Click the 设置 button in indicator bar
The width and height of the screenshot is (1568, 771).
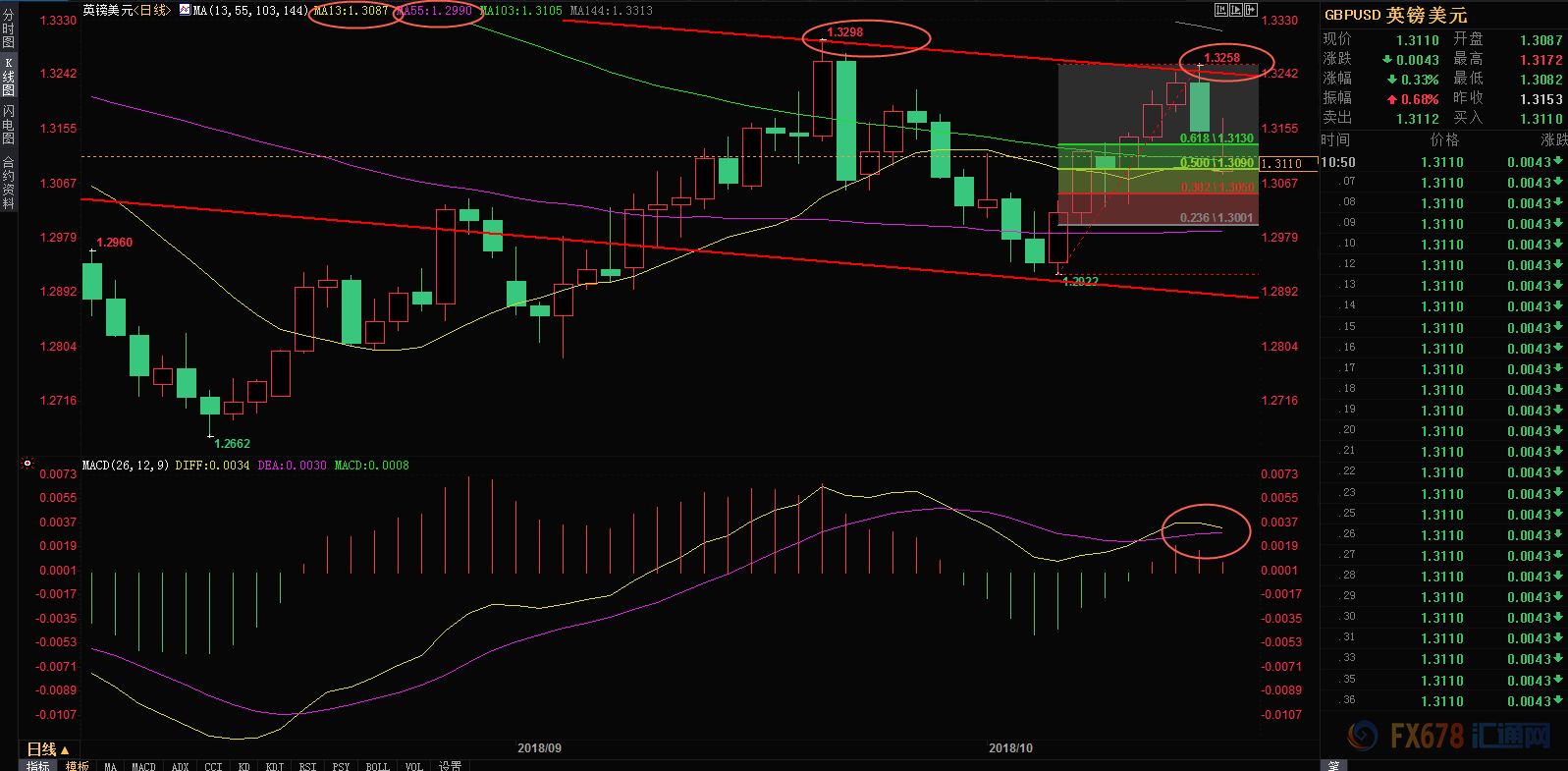(450, 766)
